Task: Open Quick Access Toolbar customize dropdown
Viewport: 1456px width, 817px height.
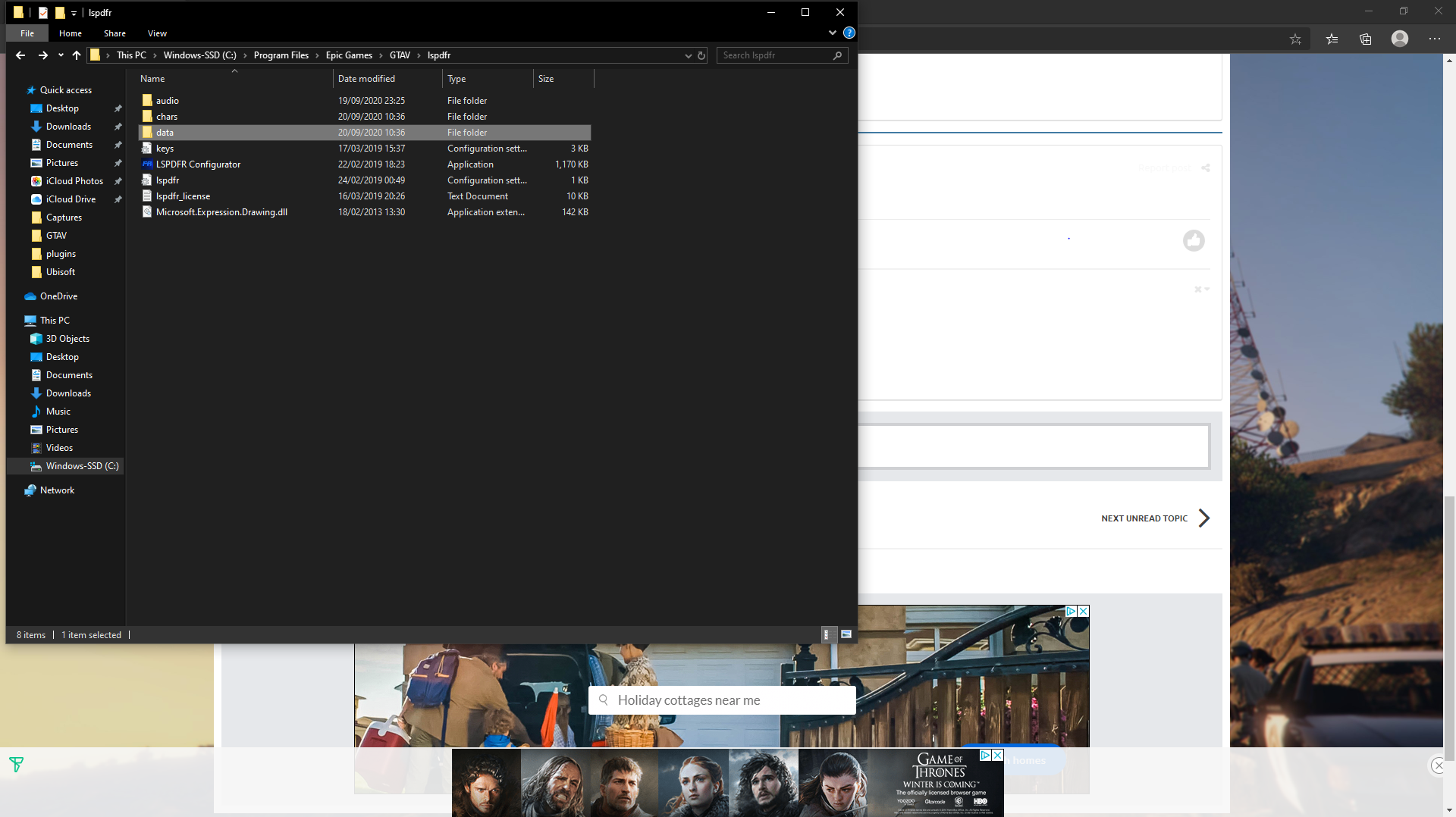Action: 74,13
